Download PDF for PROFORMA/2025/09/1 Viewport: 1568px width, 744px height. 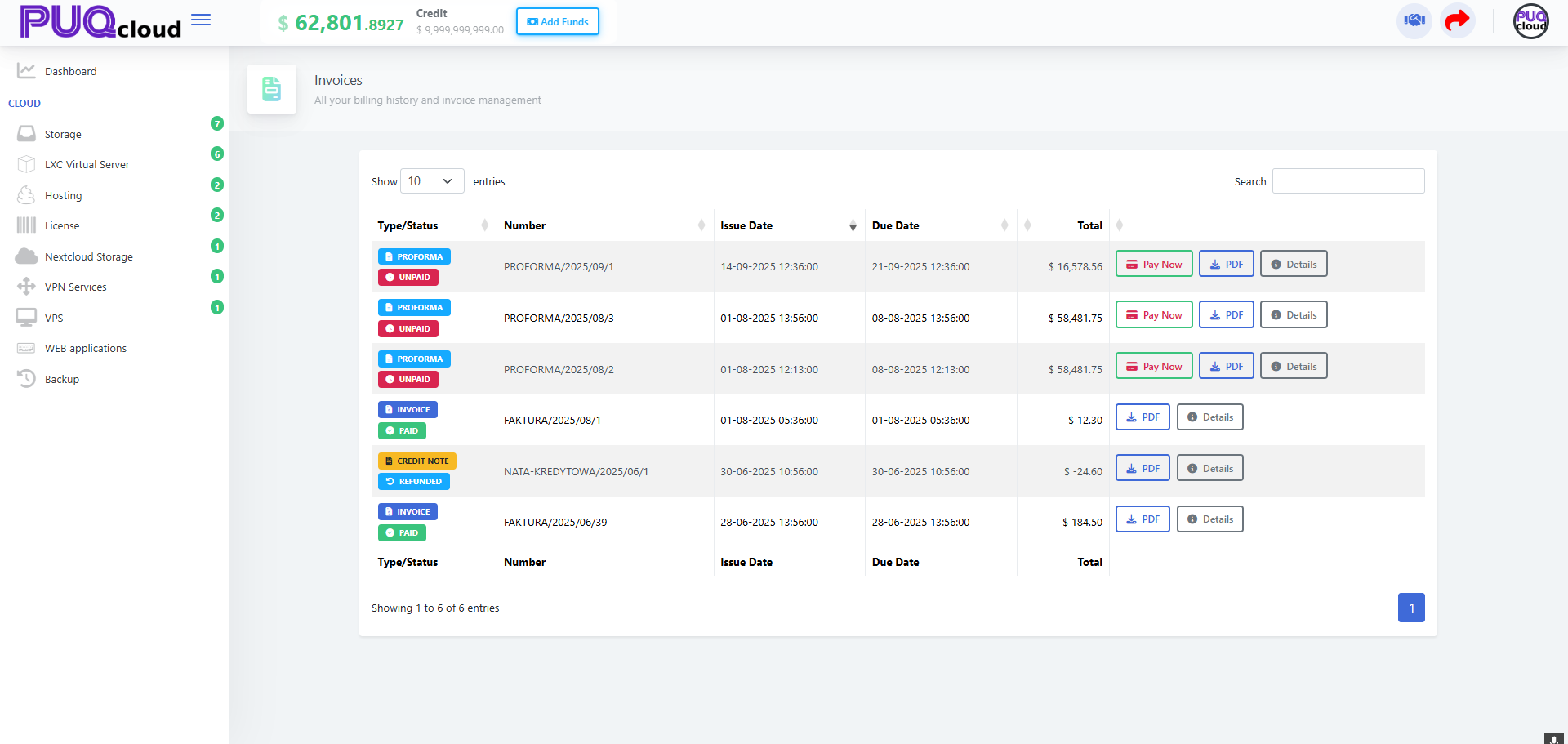pos(1227,264)
